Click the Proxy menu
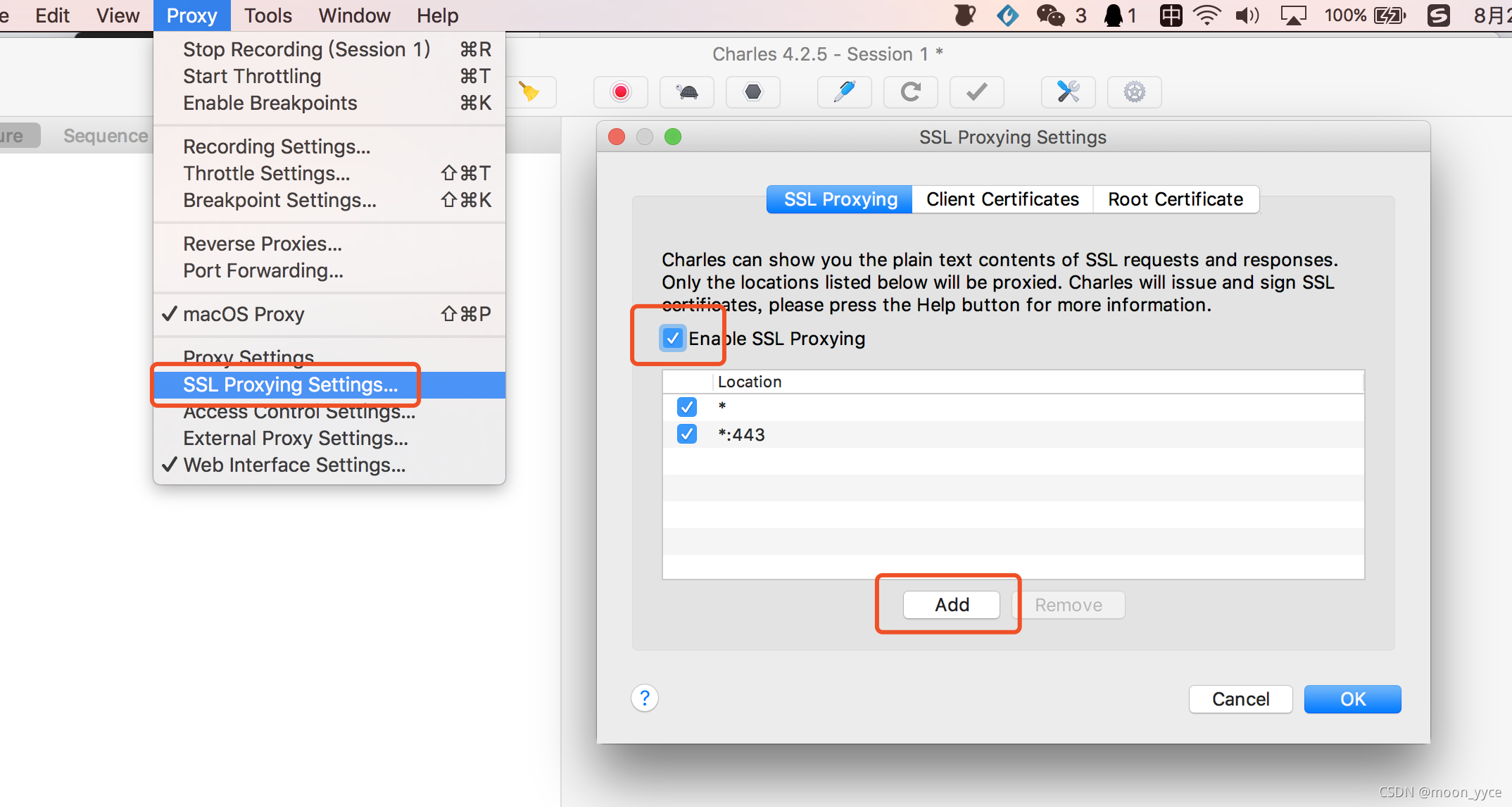This screenshot has width=1512, height=807. 191,15
